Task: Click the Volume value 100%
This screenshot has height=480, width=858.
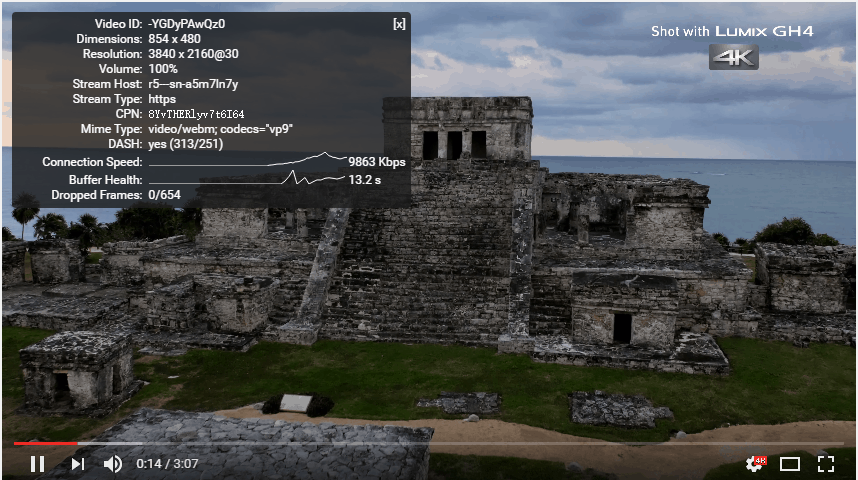Action: coord(163,69)
